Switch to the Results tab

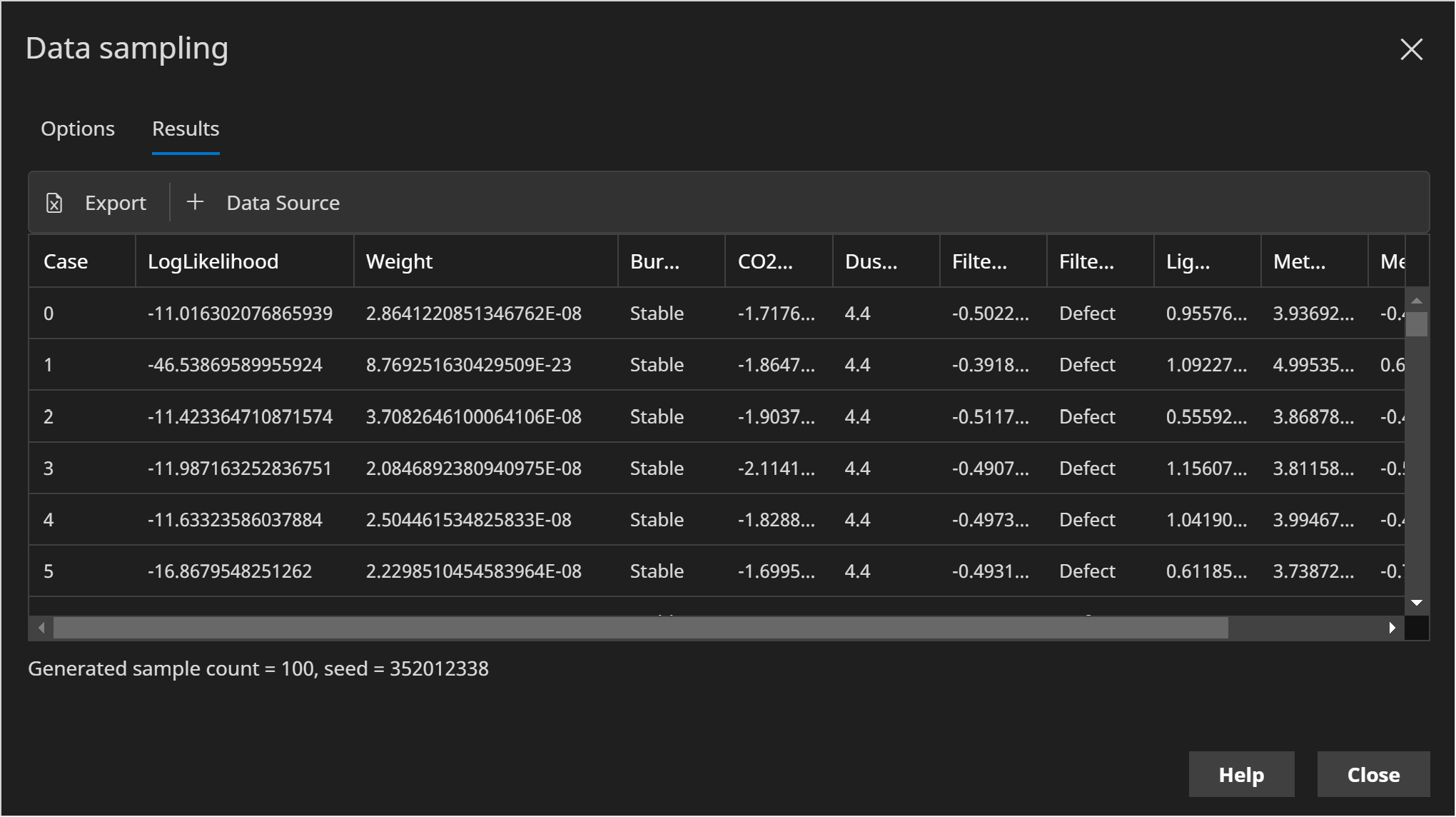click(186, 129)
